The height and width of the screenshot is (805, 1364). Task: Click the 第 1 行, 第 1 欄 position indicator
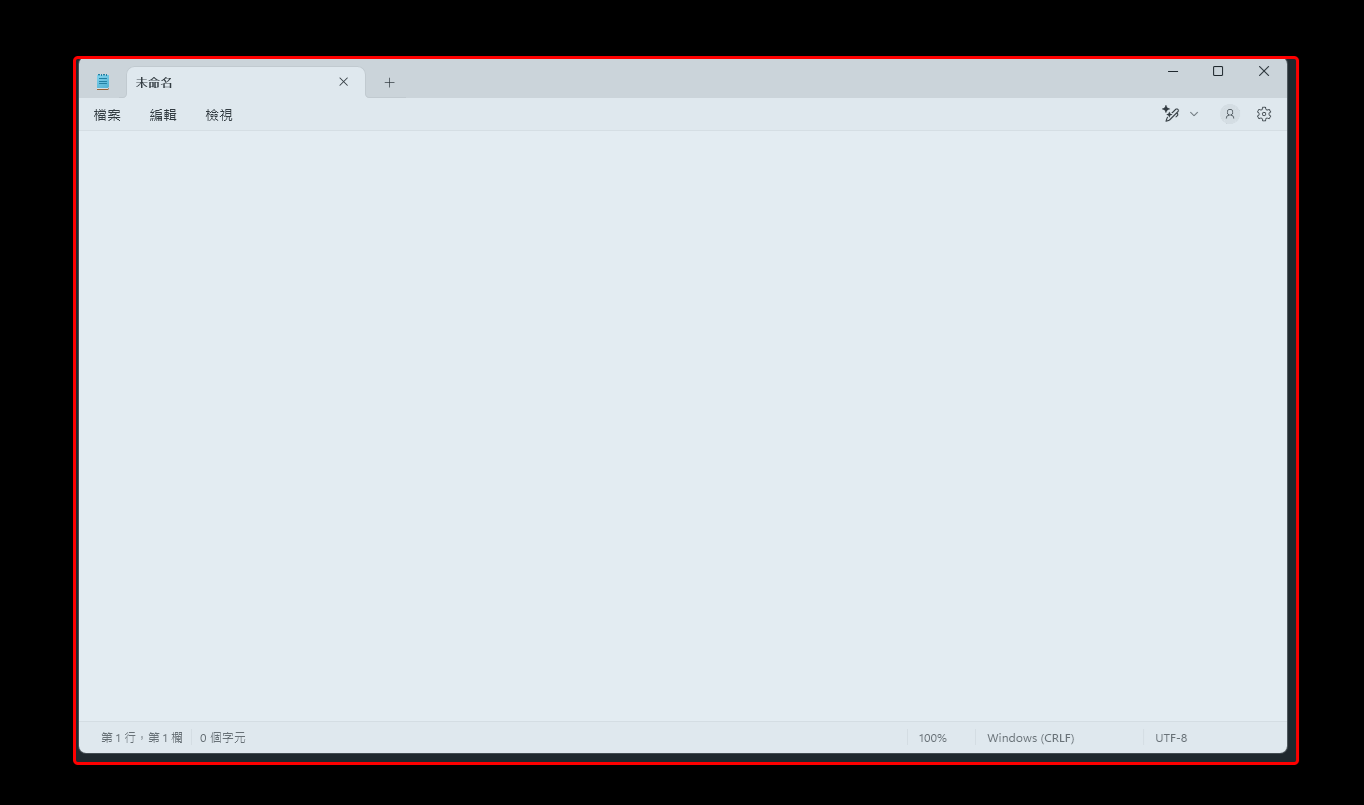point(141,738)
